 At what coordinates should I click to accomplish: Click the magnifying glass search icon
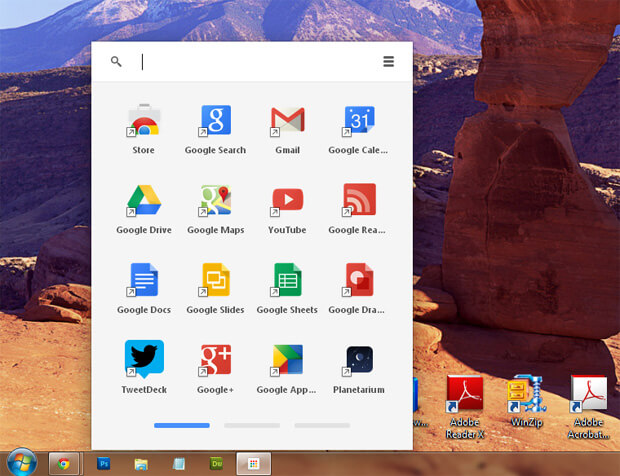116,61
